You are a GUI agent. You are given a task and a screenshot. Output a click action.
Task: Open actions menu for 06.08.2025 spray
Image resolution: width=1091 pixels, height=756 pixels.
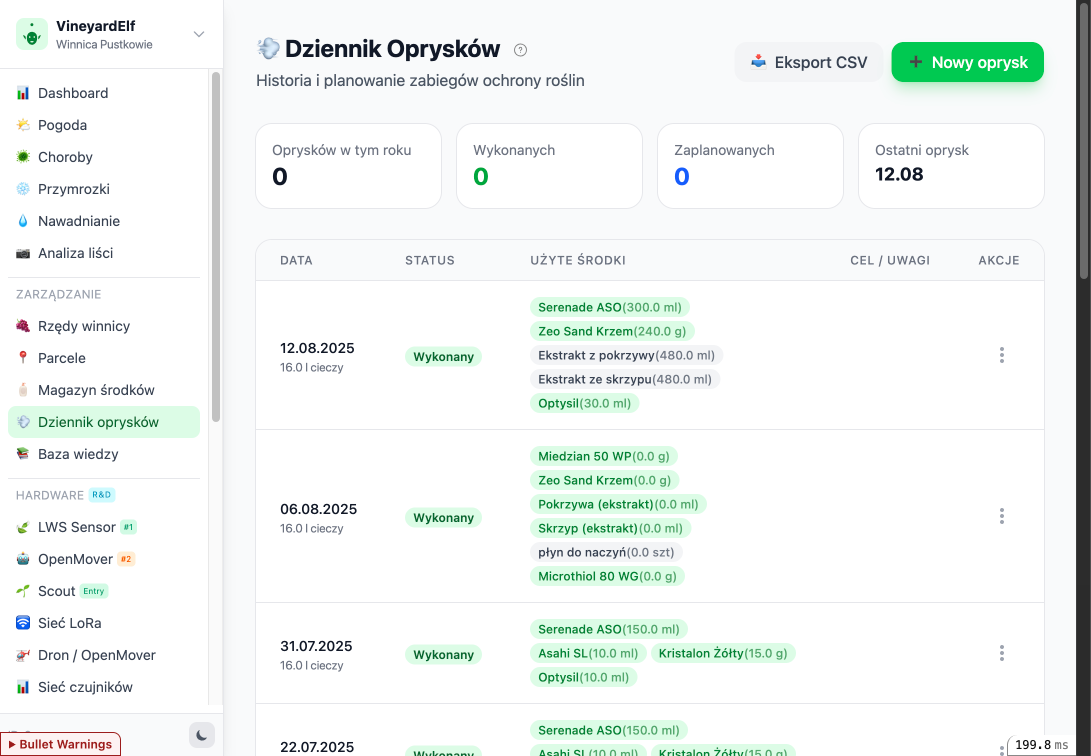coord(1001,516)
